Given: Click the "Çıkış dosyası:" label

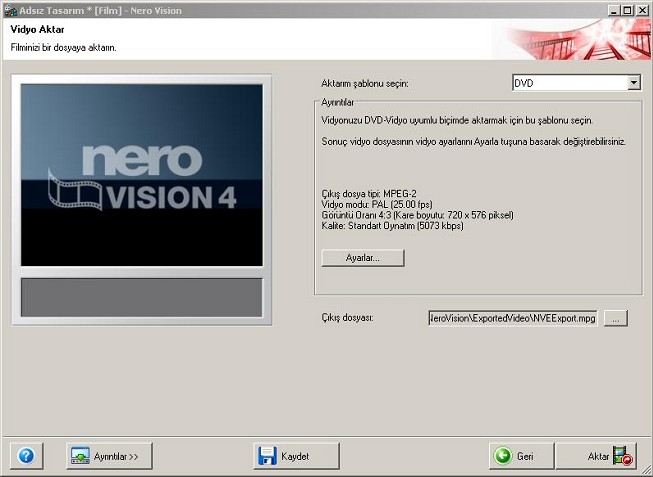Looking at the screenshot, I should point(347,318).
